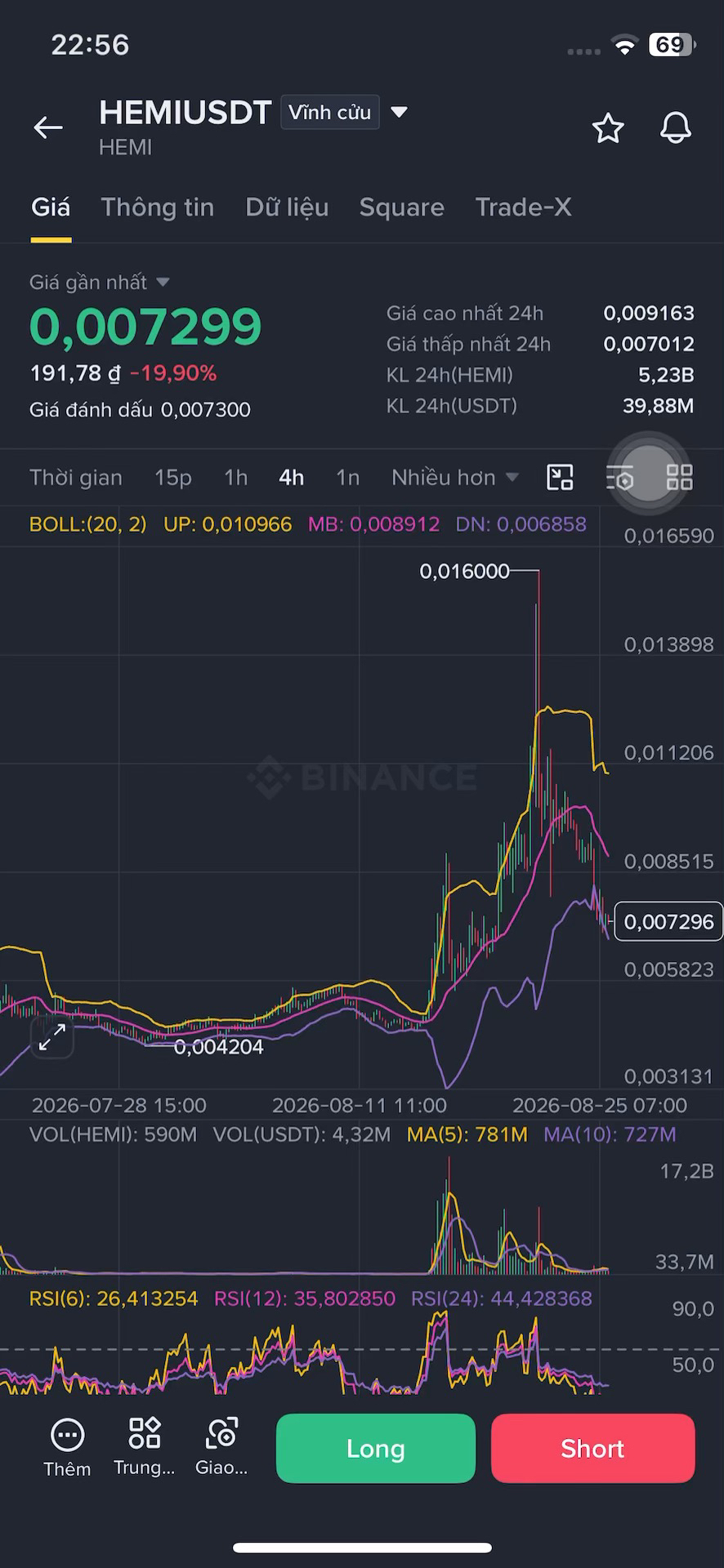Open chart indicator settings icon
Image resolution: width=724 pixels, height=1568 pixels.
click(x=620, y=477)
